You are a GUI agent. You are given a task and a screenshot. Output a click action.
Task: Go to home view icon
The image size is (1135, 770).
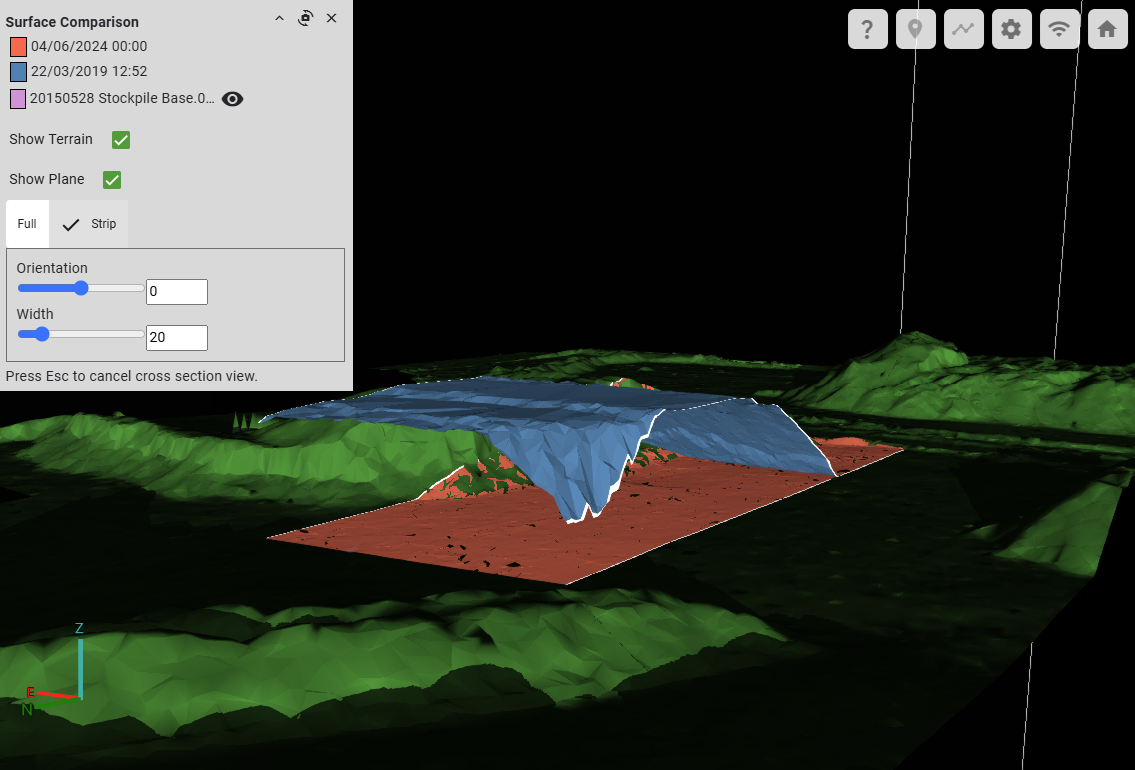pyautogui.click(x=1107, y=29)
